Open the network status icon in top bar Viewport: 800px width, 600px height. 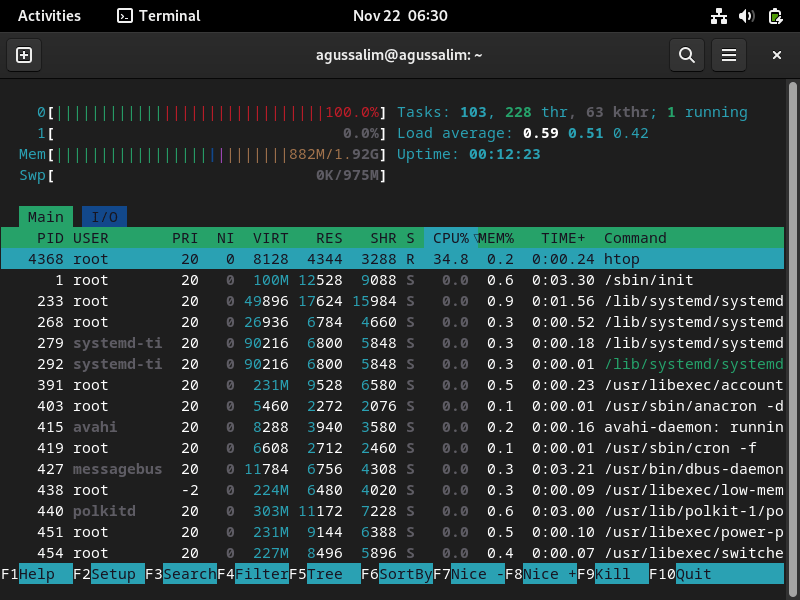(x=719, y=16)
